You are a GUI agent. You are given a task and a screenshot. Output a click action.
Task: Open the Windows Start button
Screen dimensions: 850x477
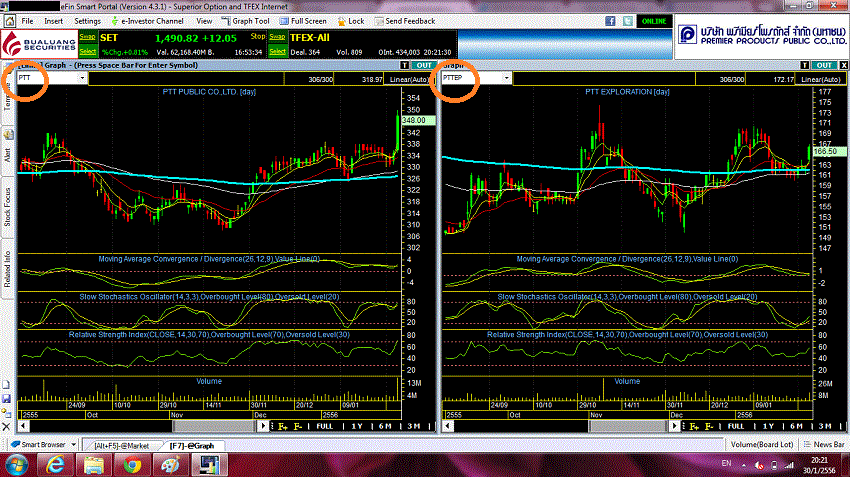coord(16,465)
